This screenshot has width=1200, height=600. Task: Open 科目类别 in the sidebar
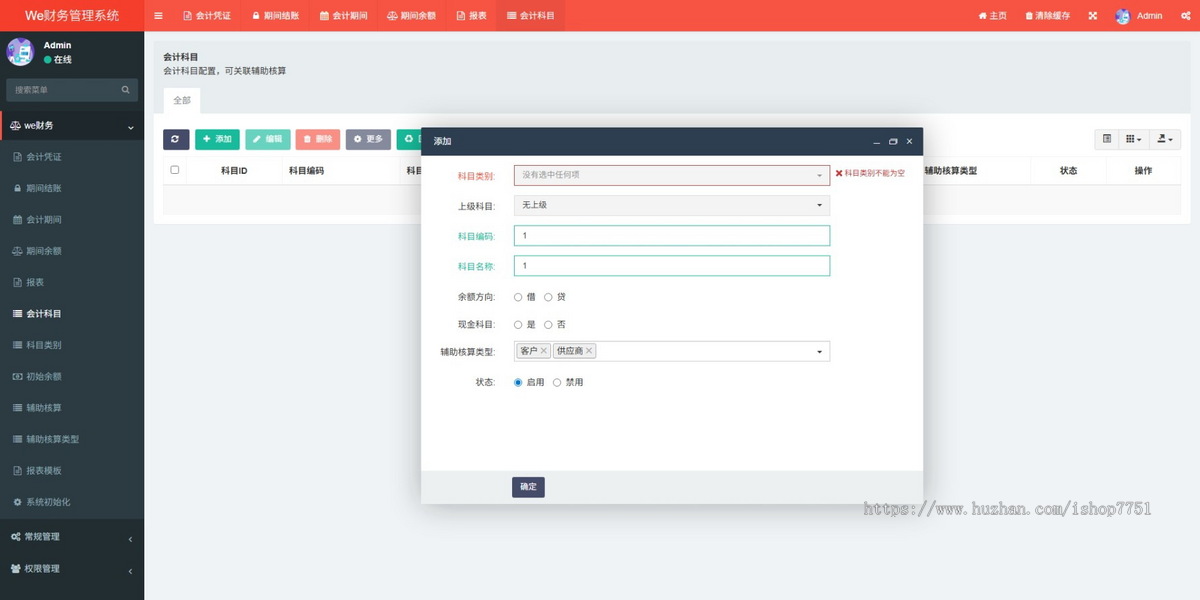[72, 345]
